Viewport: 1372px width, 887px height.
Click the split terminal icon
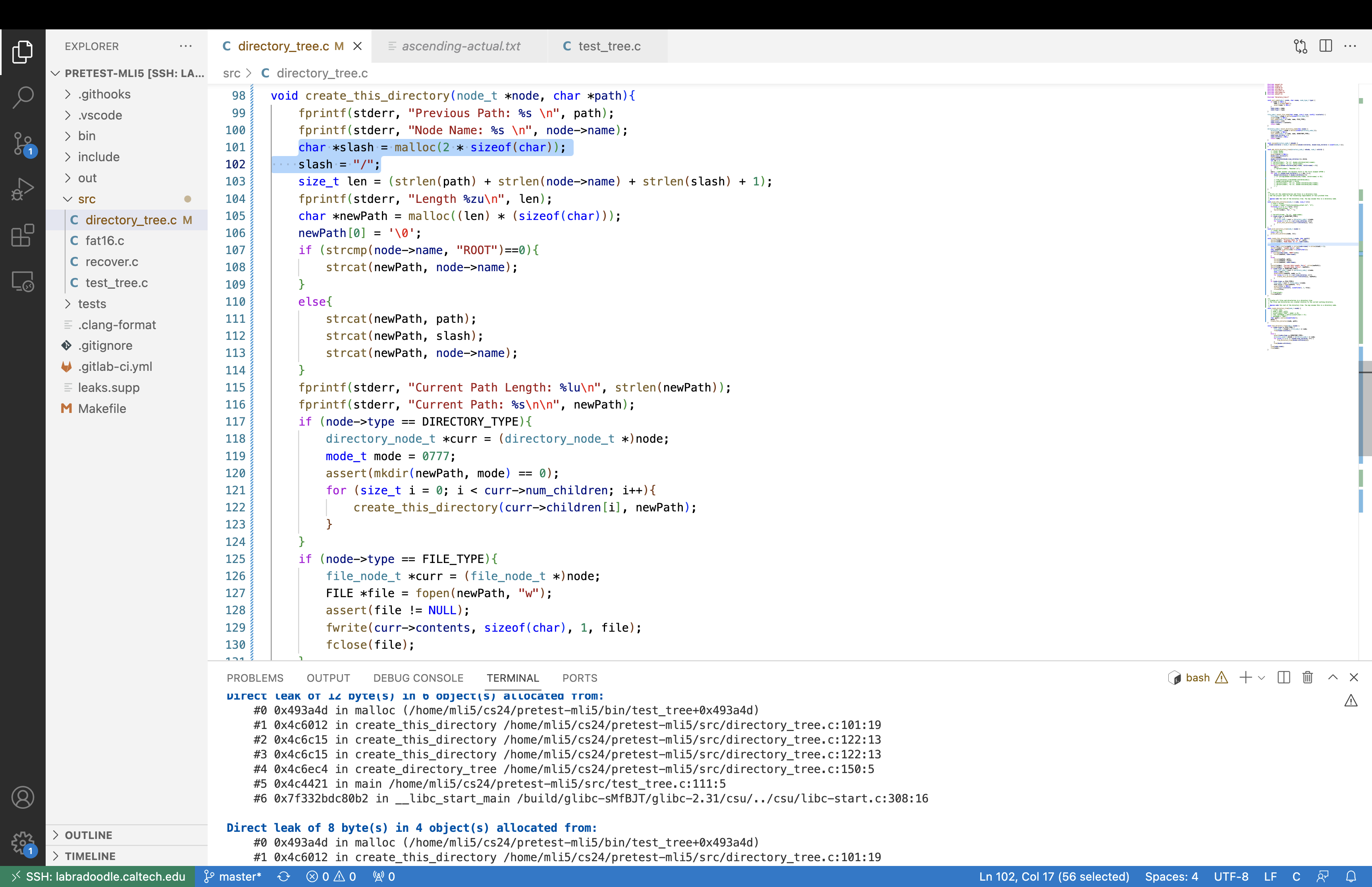click(x=1283, y=677)
